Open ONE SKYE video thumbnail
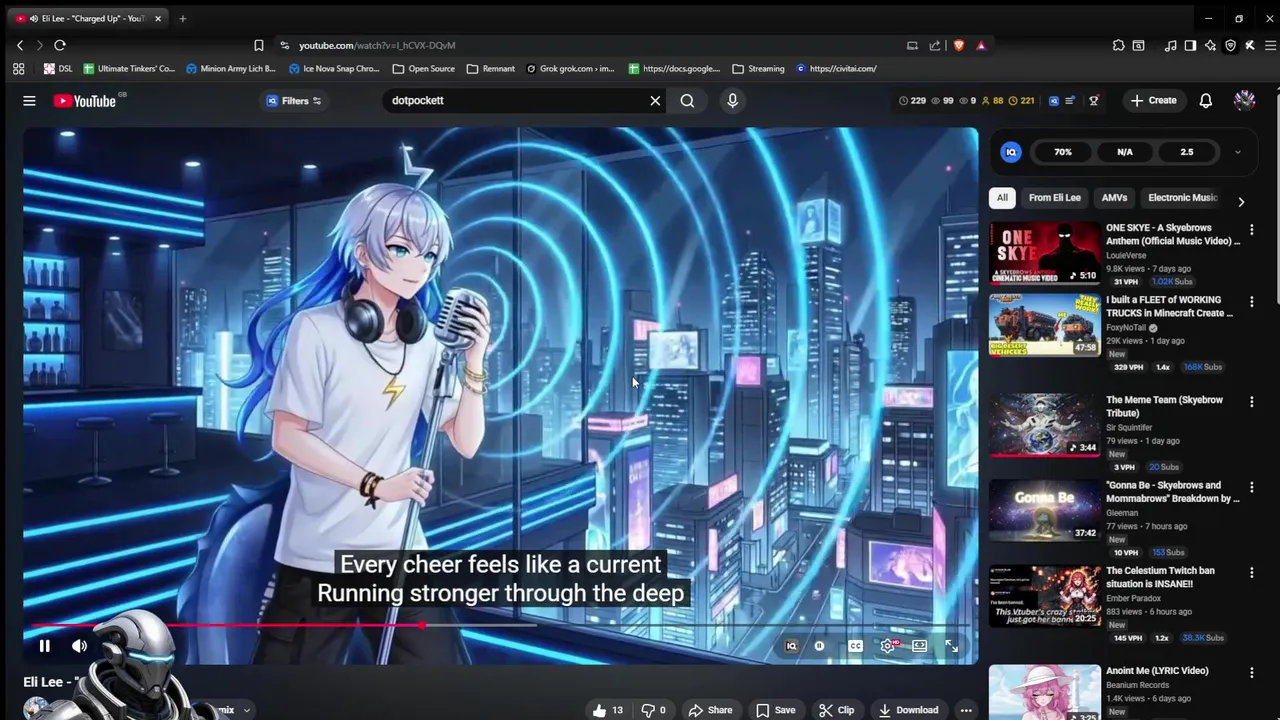 pyautogui.click(x=1045, y=253)
